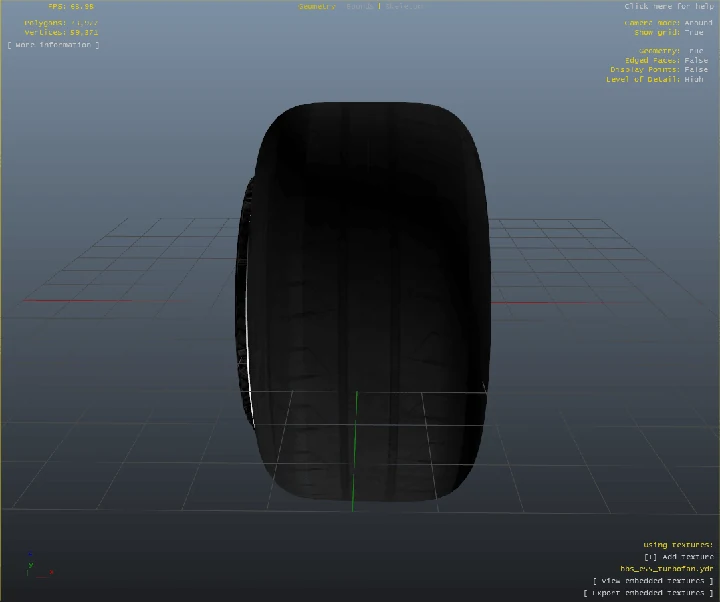Click the FPS counter readout

(71, 6)
